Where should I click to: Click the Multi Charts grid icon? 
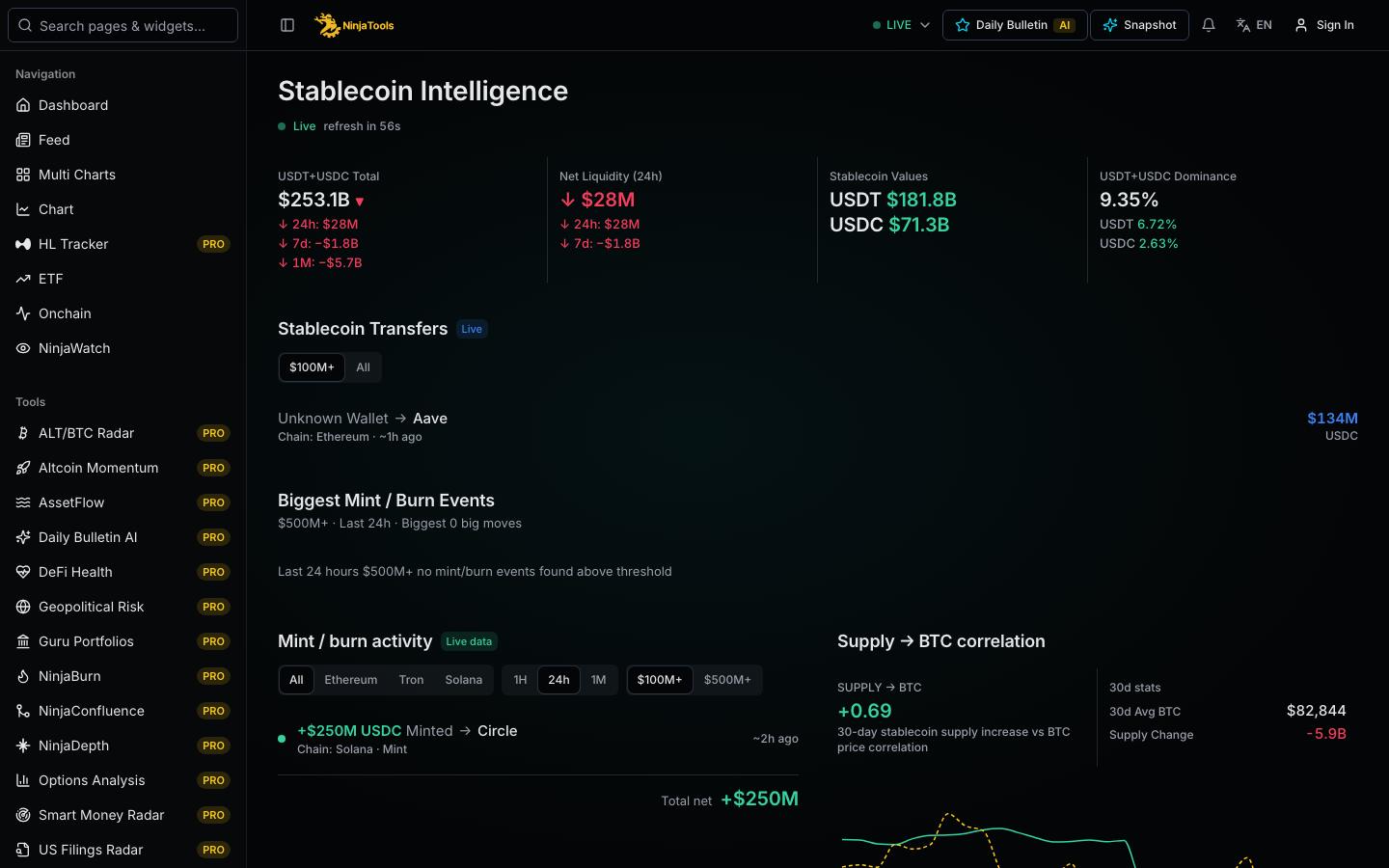(x=23, y=175)
